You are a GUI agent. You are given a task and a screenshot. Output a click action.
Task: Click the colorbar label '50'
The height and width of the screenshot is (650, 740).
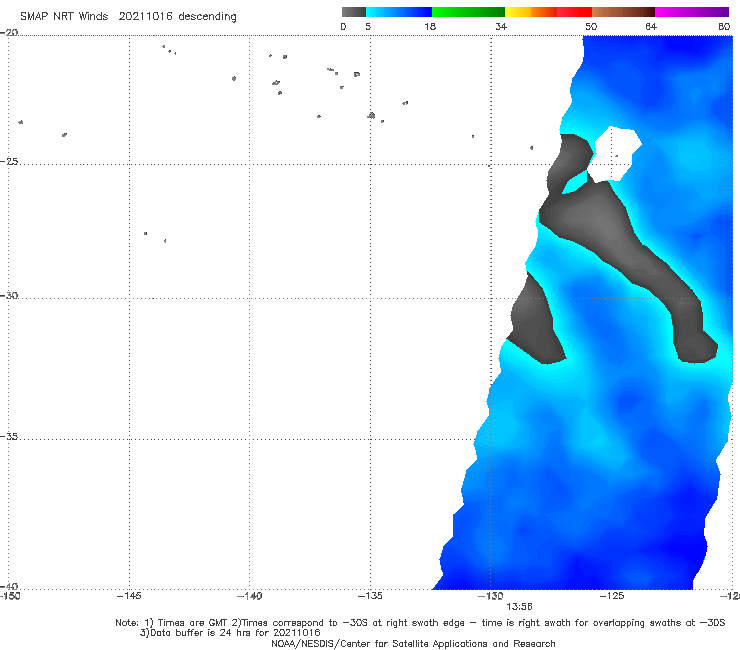click(x=591, y=27)
